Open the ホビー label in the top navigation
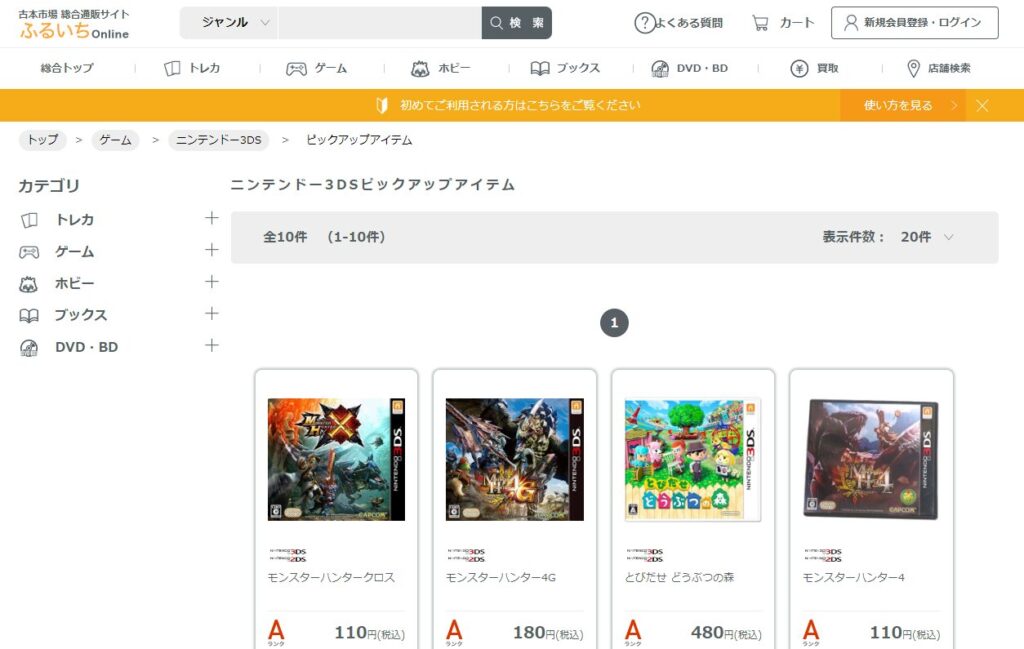The height and width of the screenshot is (649, 1024). click(x=454, y=69)
